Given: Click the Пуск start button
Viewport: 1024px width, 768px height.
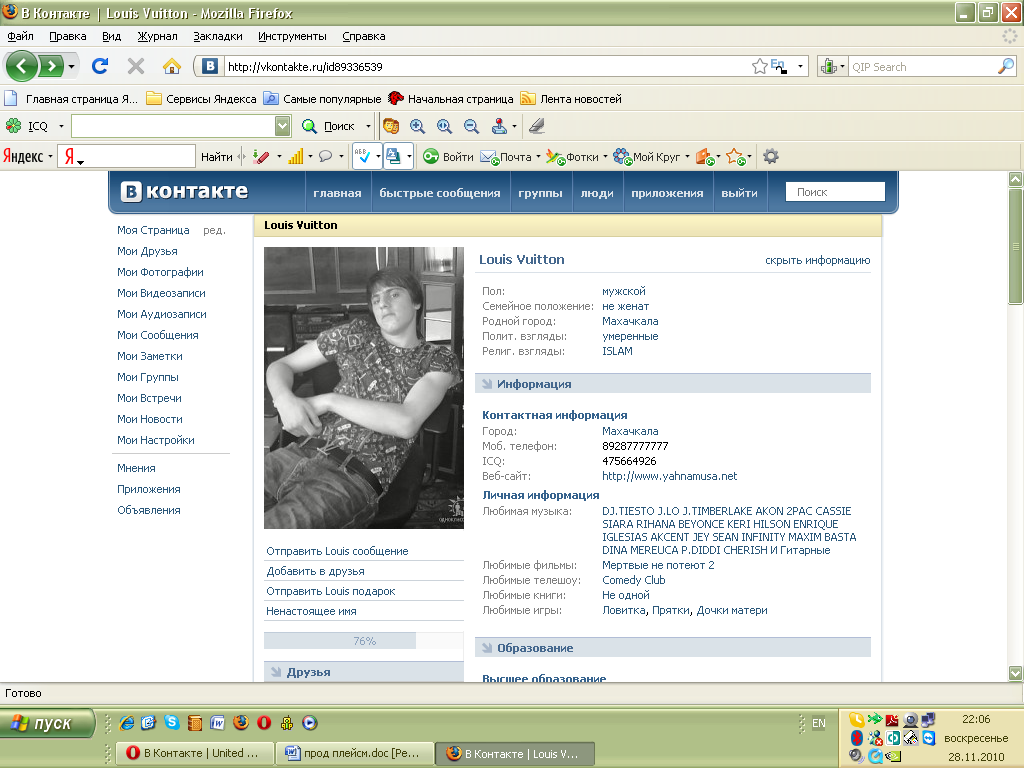Looking at the screenshot, I should coord(46,723).
